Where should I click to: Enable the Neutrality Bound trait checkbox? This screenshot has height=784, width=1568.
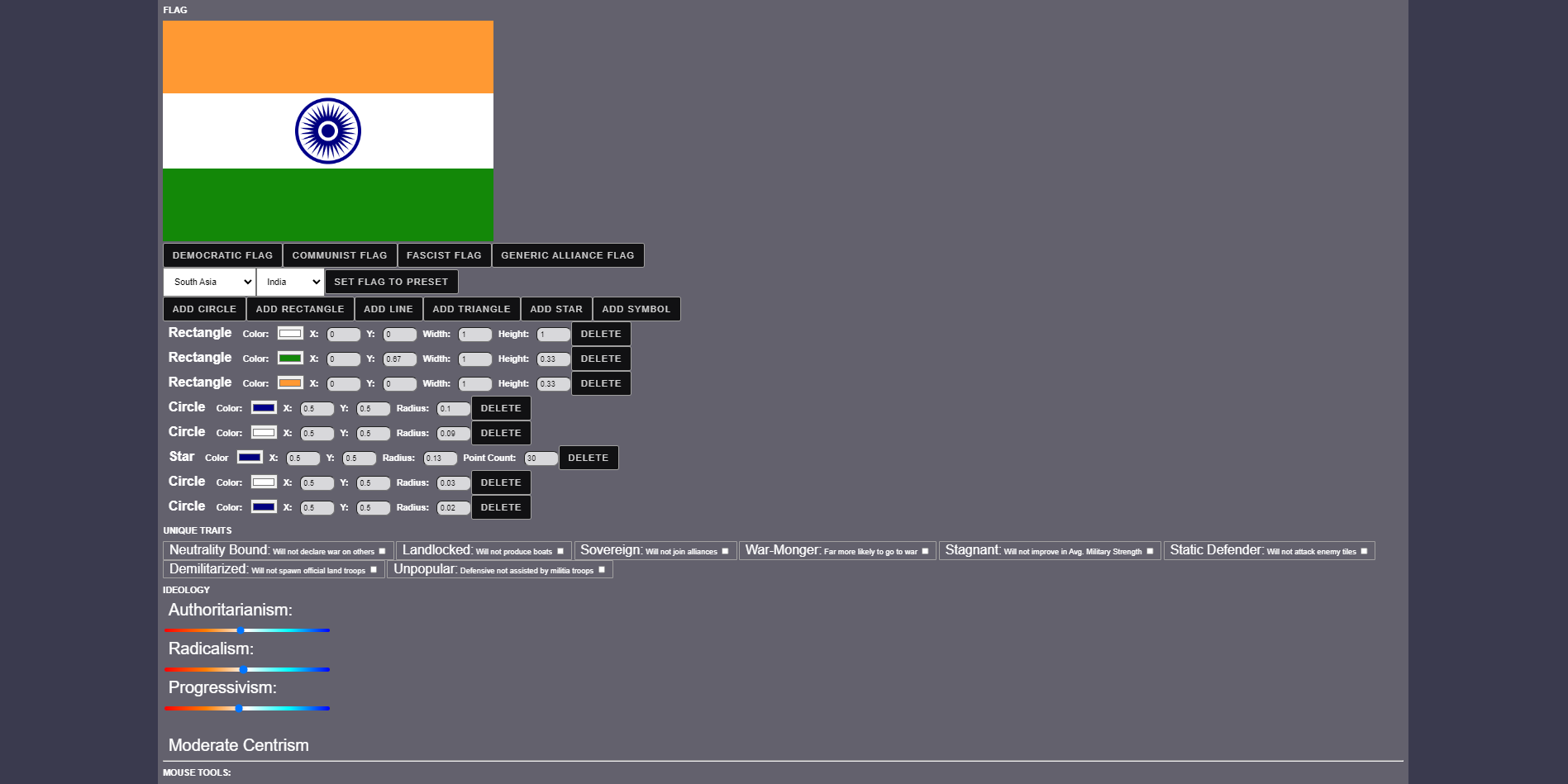click(382, 551)
